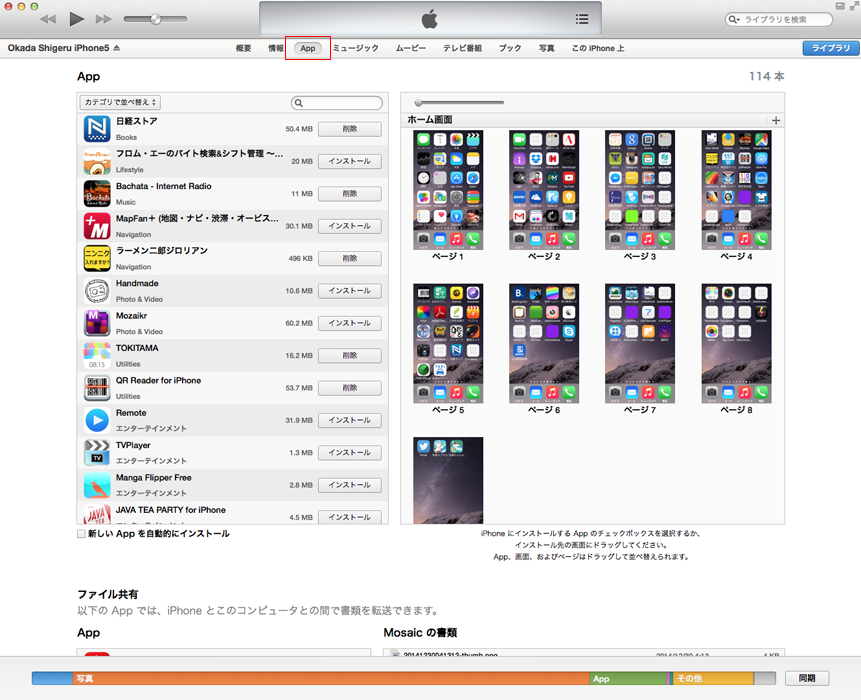Click the 同期 sync button
The width and height of the screenshot is (861, 700).
[x=807, y=679]
